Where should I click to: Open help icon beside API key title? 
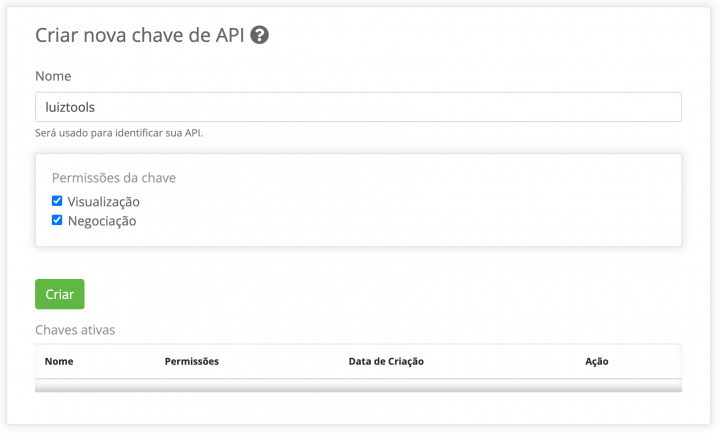(x=259, y=35)
